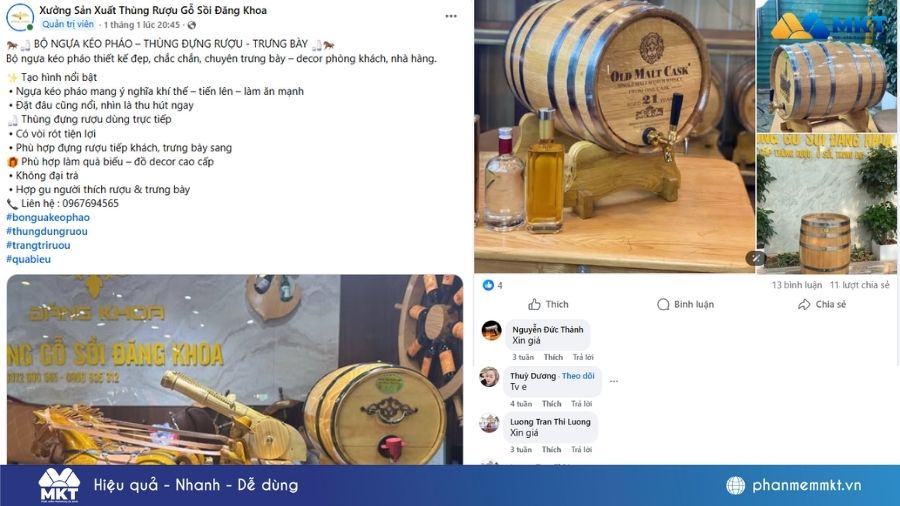
Task: Click the blue like reaction count icon
Action: (x=488, y=285)
